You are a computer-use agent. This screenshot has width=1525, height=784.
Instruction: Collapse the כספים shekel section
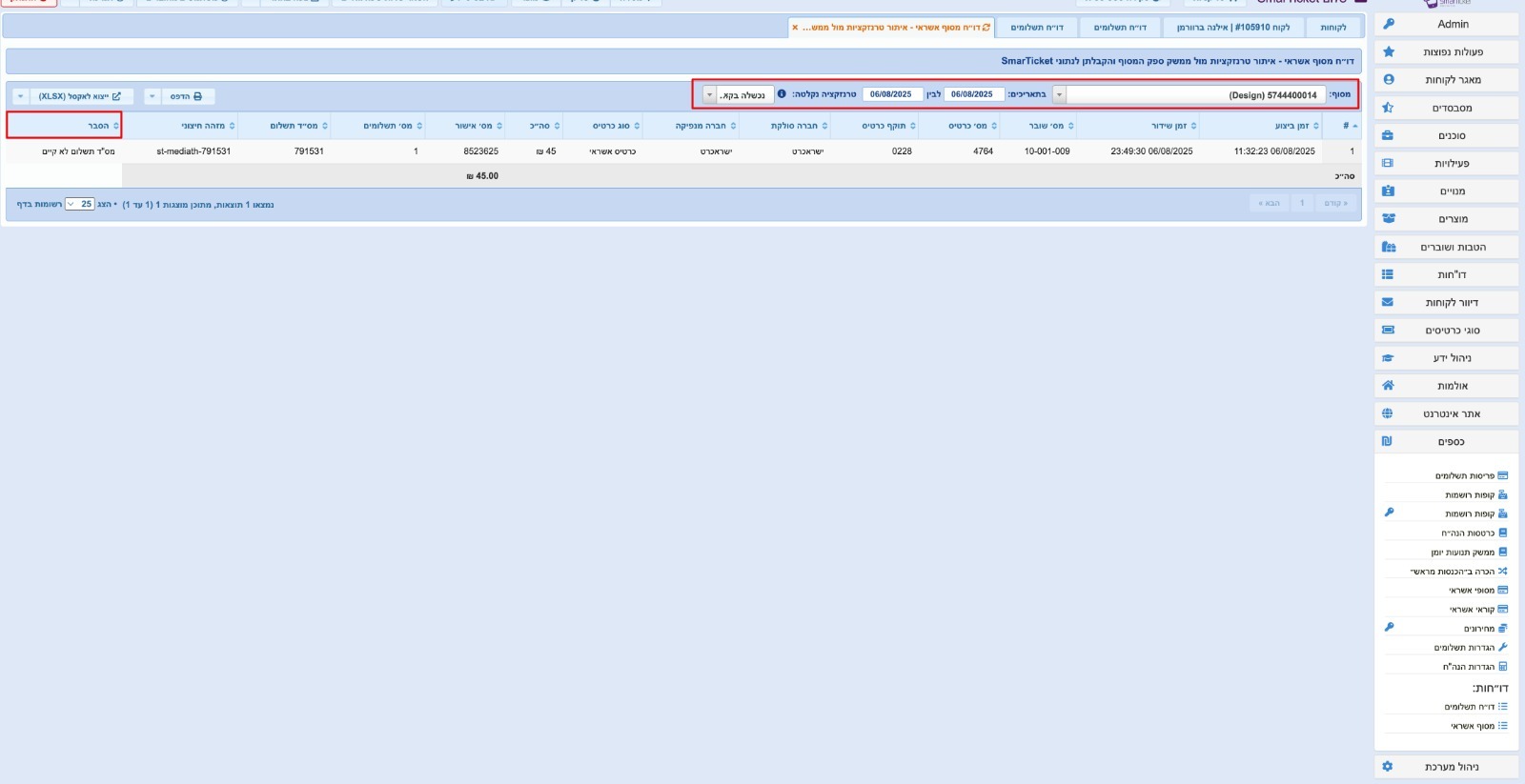(x=1446, y=441)
